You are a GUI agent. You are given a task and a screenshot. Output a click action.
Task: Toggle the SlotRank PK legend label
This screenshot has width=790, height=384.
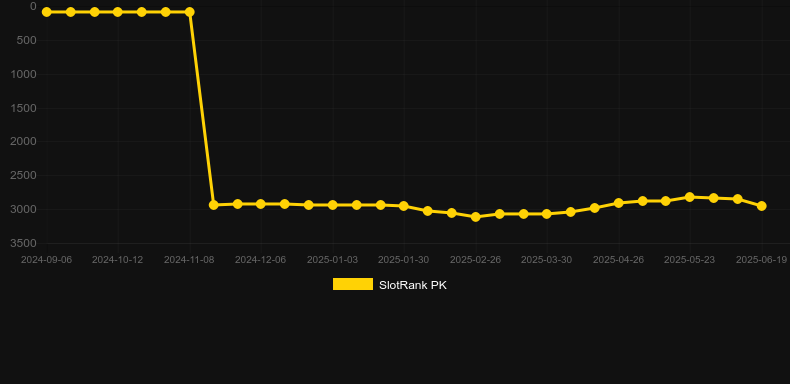click(x=413, y=285)
